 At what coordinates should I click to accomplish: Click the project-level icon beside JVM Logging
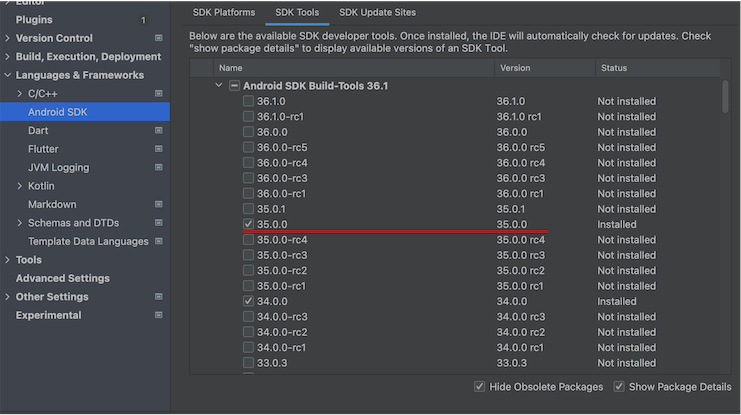click(x=158, y=168)
